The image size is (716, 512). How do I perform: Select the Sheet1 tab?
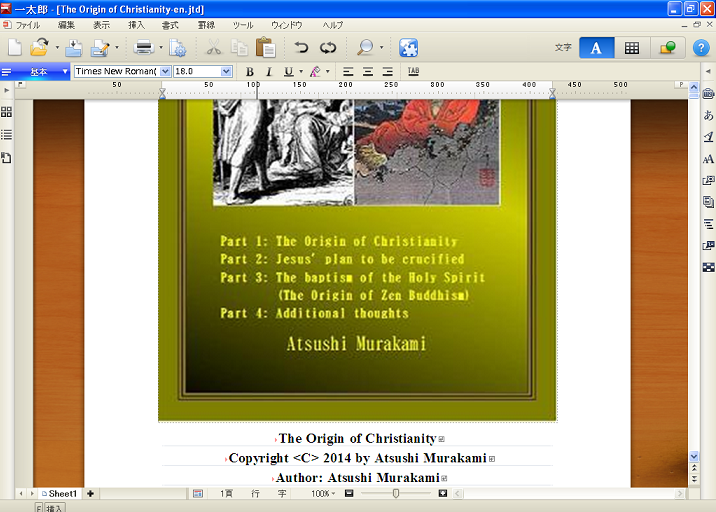(60, 494)
